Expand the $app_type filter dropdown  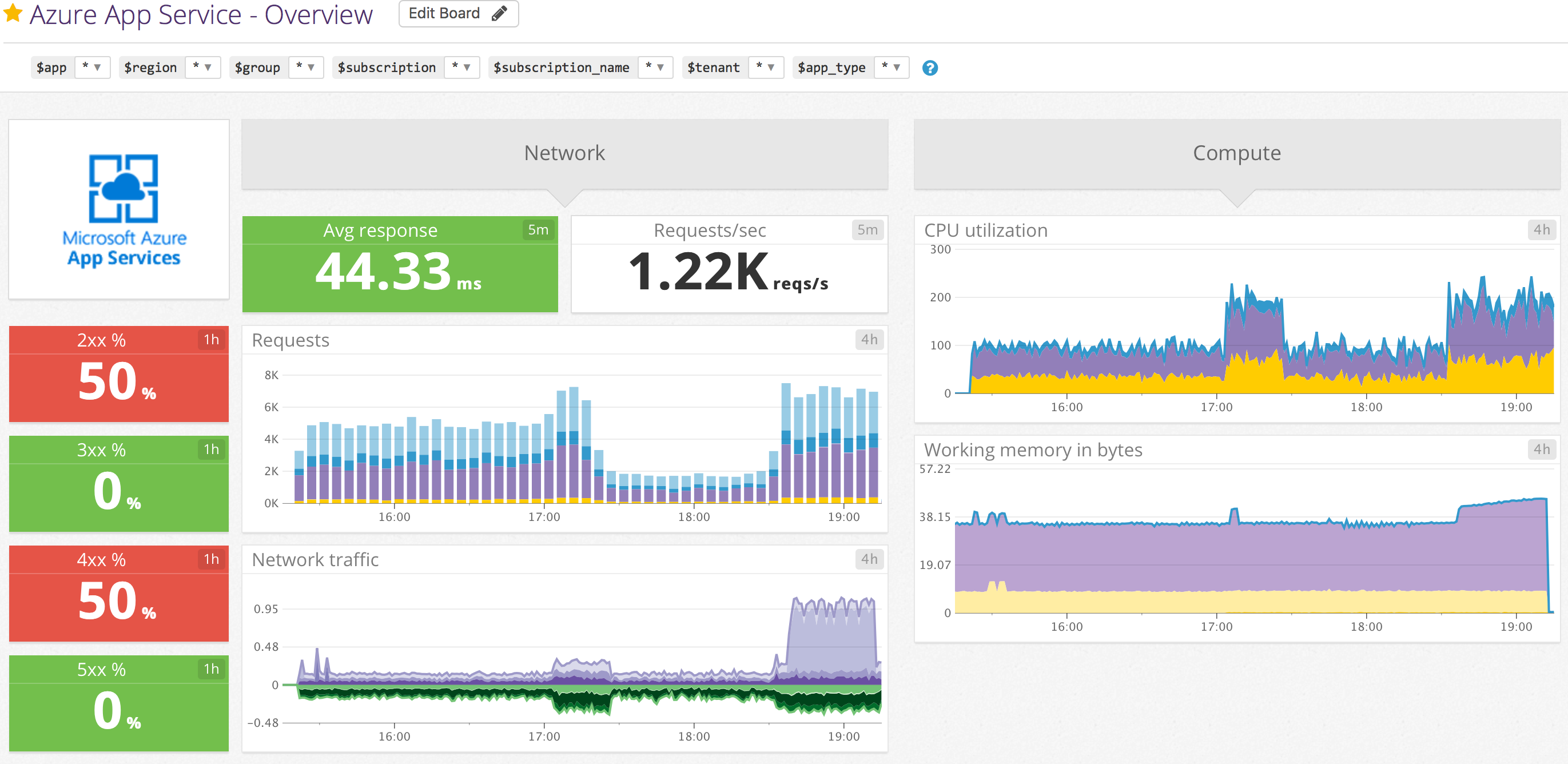coord(895,67)
